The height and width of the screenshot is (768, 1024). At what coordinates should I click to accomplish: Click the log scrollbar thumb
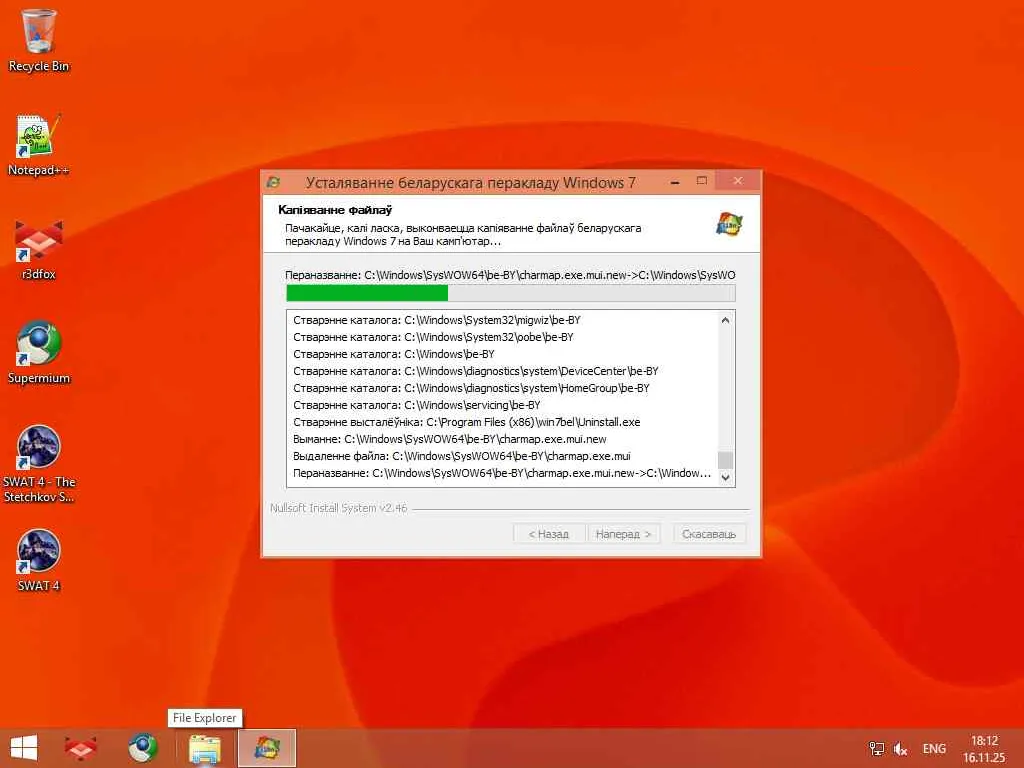click(725, 460)
